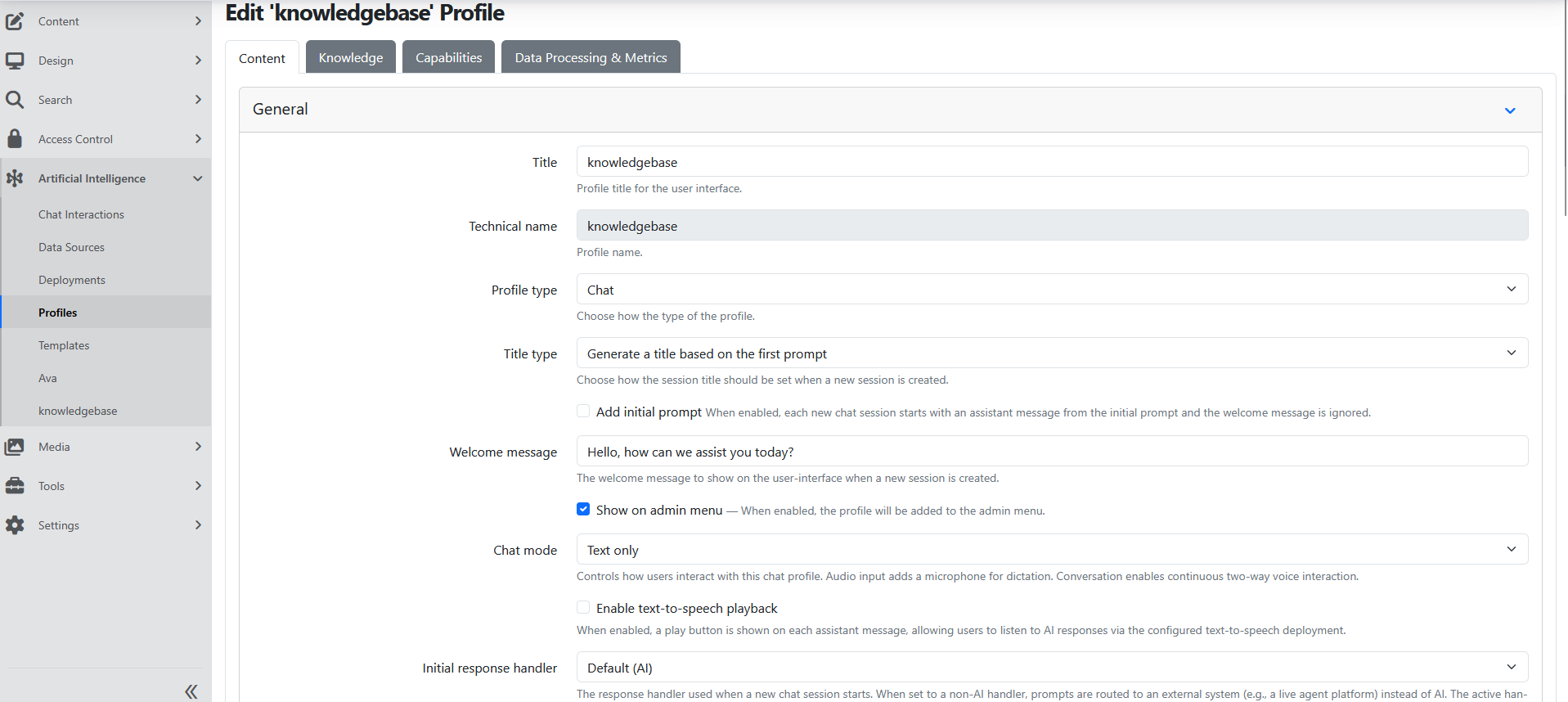Click the Welcome message input
The image size is (1568, 702).
1052,452
